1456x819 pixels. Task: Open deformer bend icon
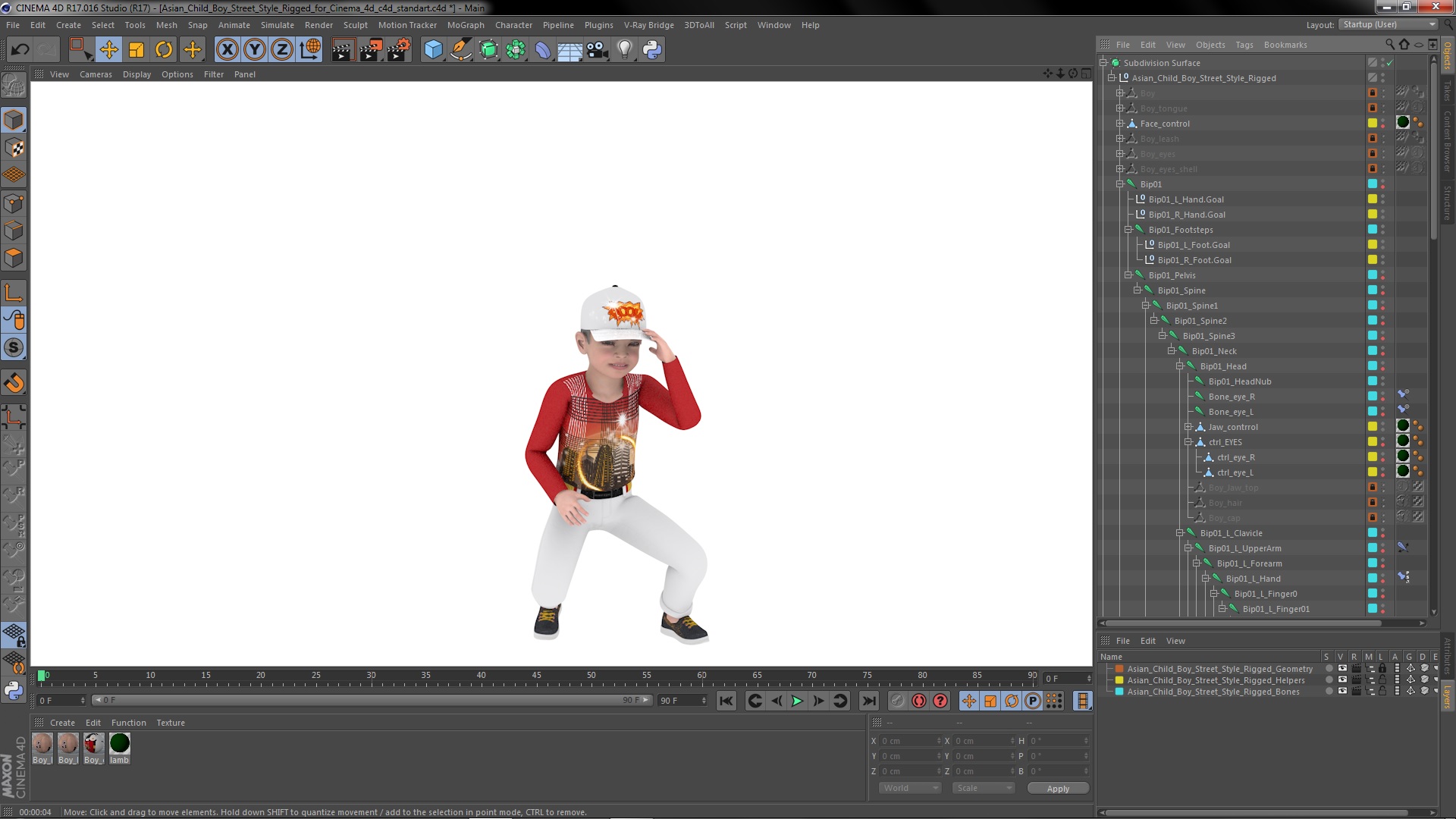pos(543,50)
